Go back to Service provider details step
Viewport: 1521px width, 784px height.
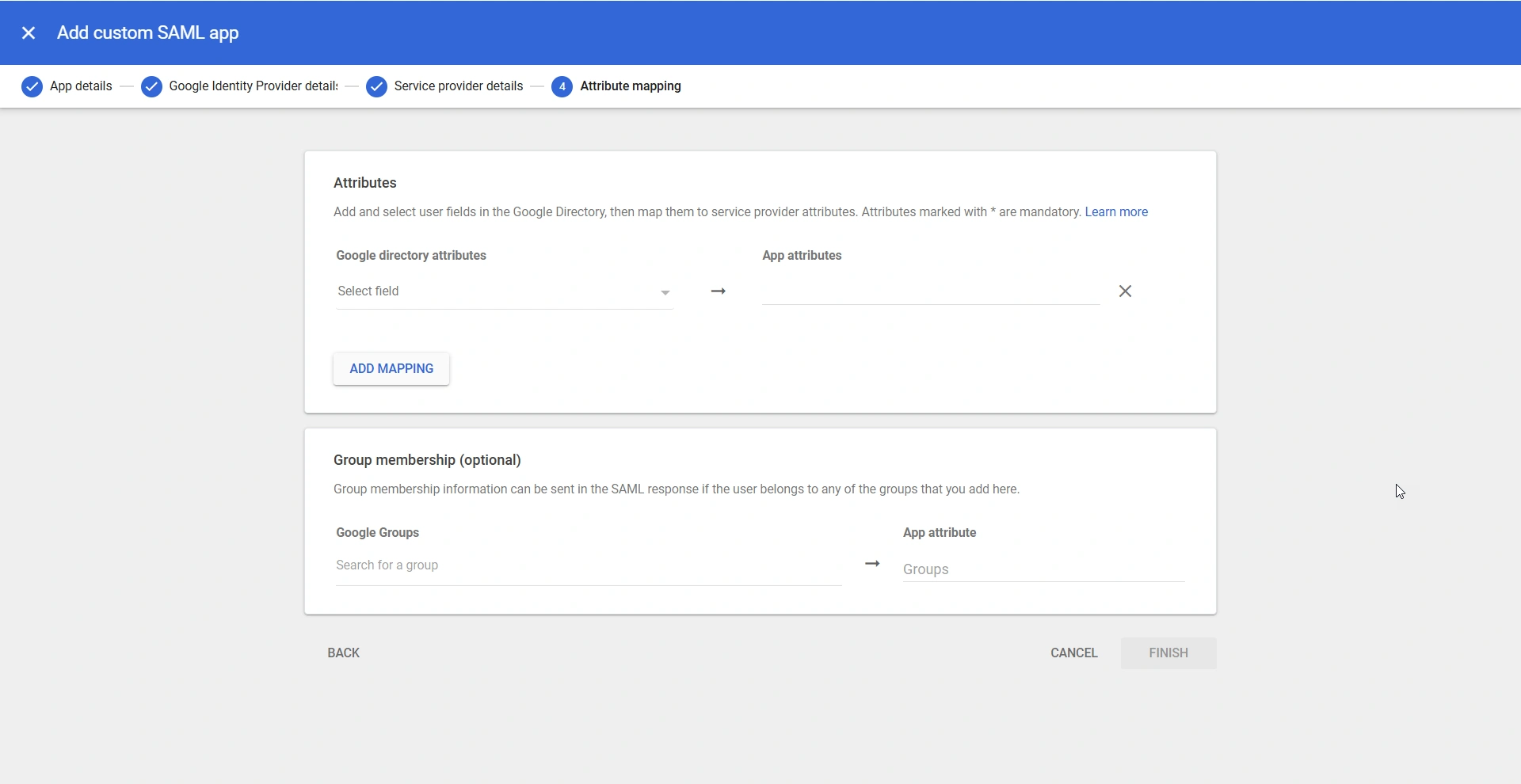[459, 86]
